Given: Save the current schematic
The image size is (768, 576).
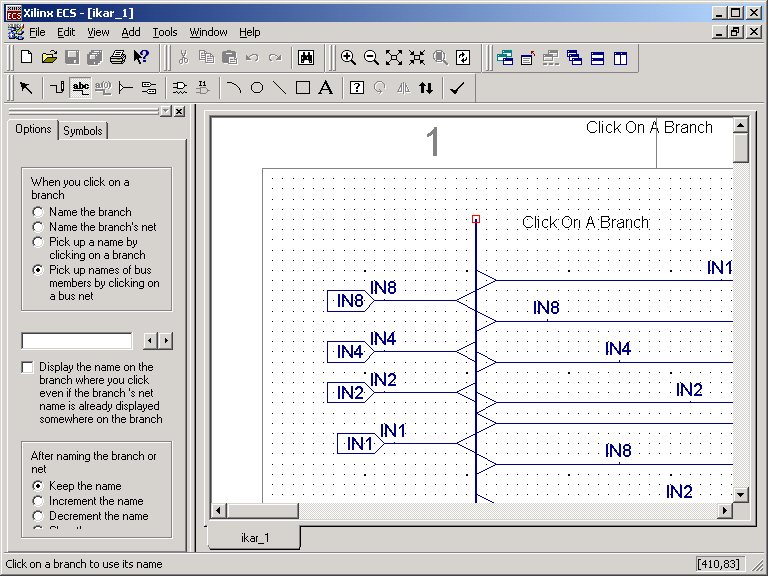Looking at the screenshot, I should tap(72, 58).
